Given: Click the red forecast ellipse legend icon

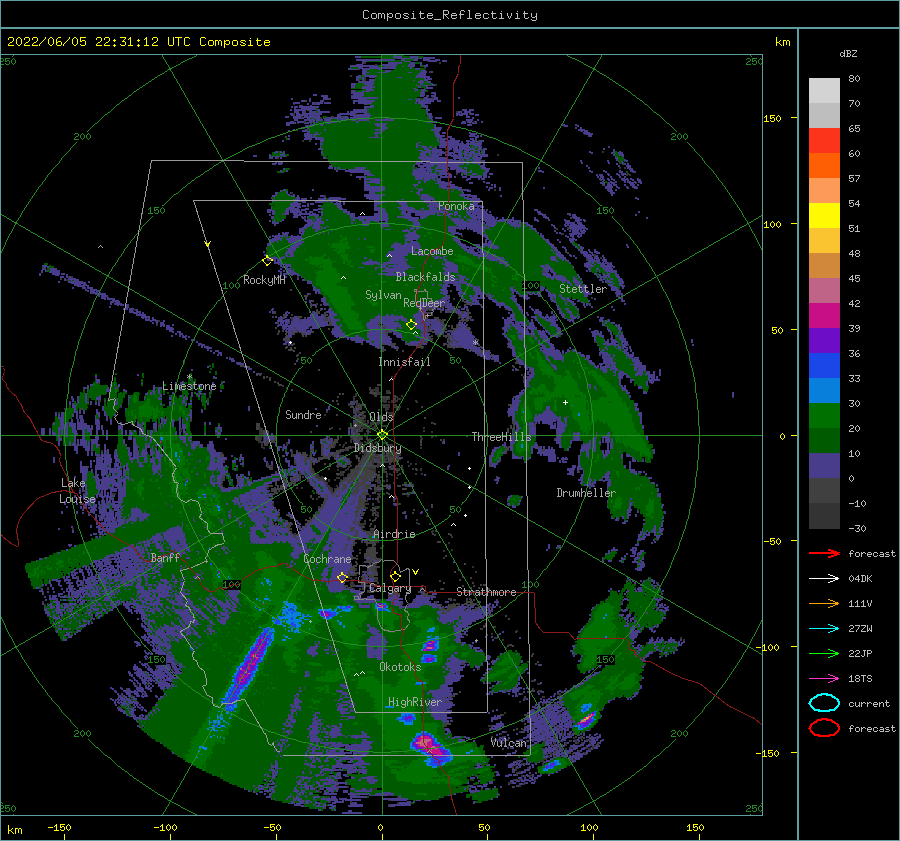Looking at the screenshot, I should tap(824, 728).
